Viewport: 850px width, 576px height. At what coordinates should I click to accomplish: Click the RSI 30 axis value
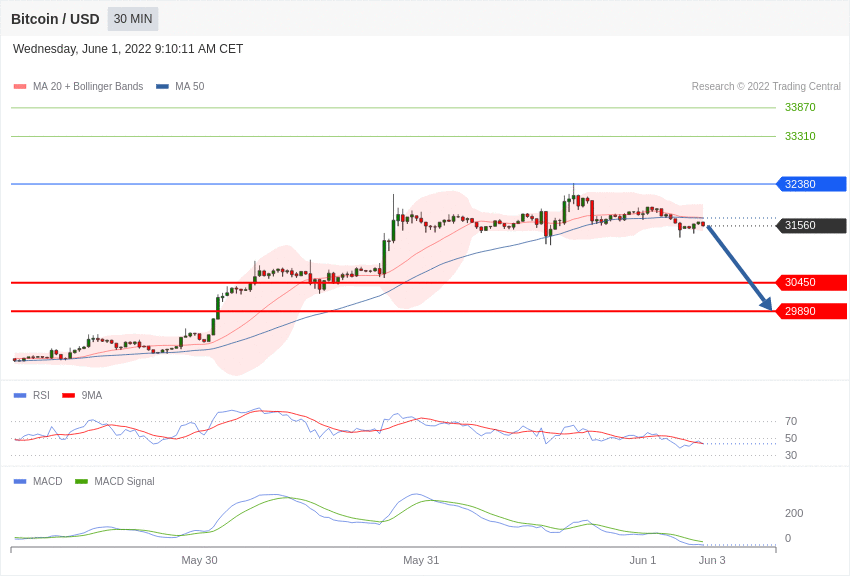tap(791, 455)
